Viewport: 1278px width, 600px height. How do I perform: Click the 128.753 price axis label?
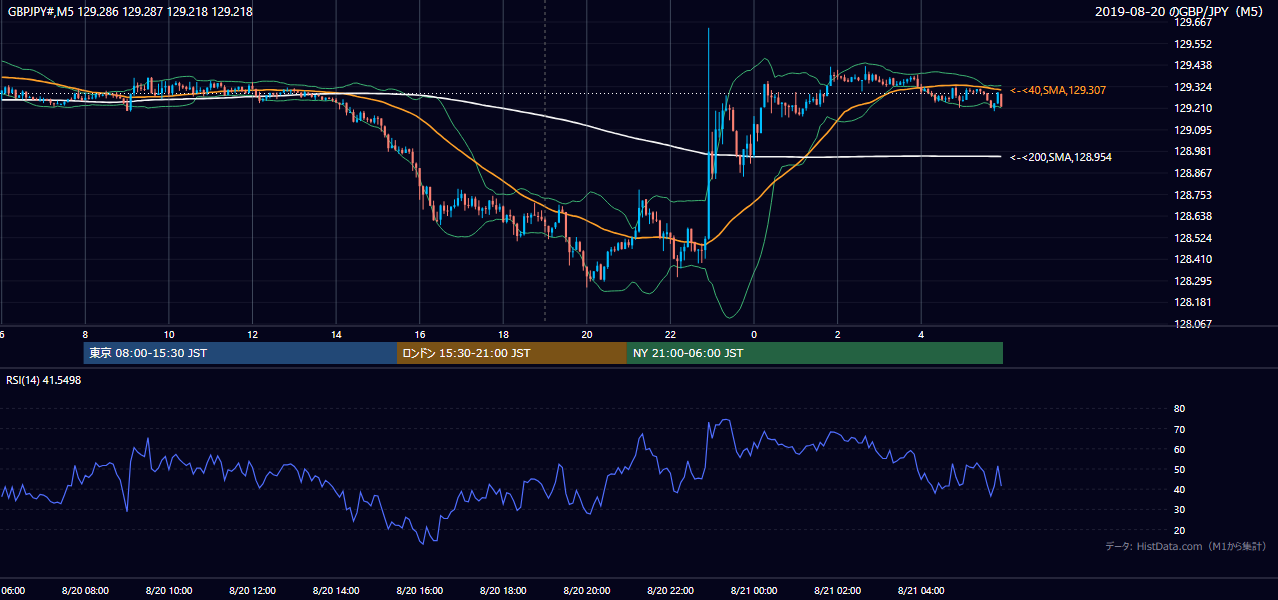coord(1193,195)
